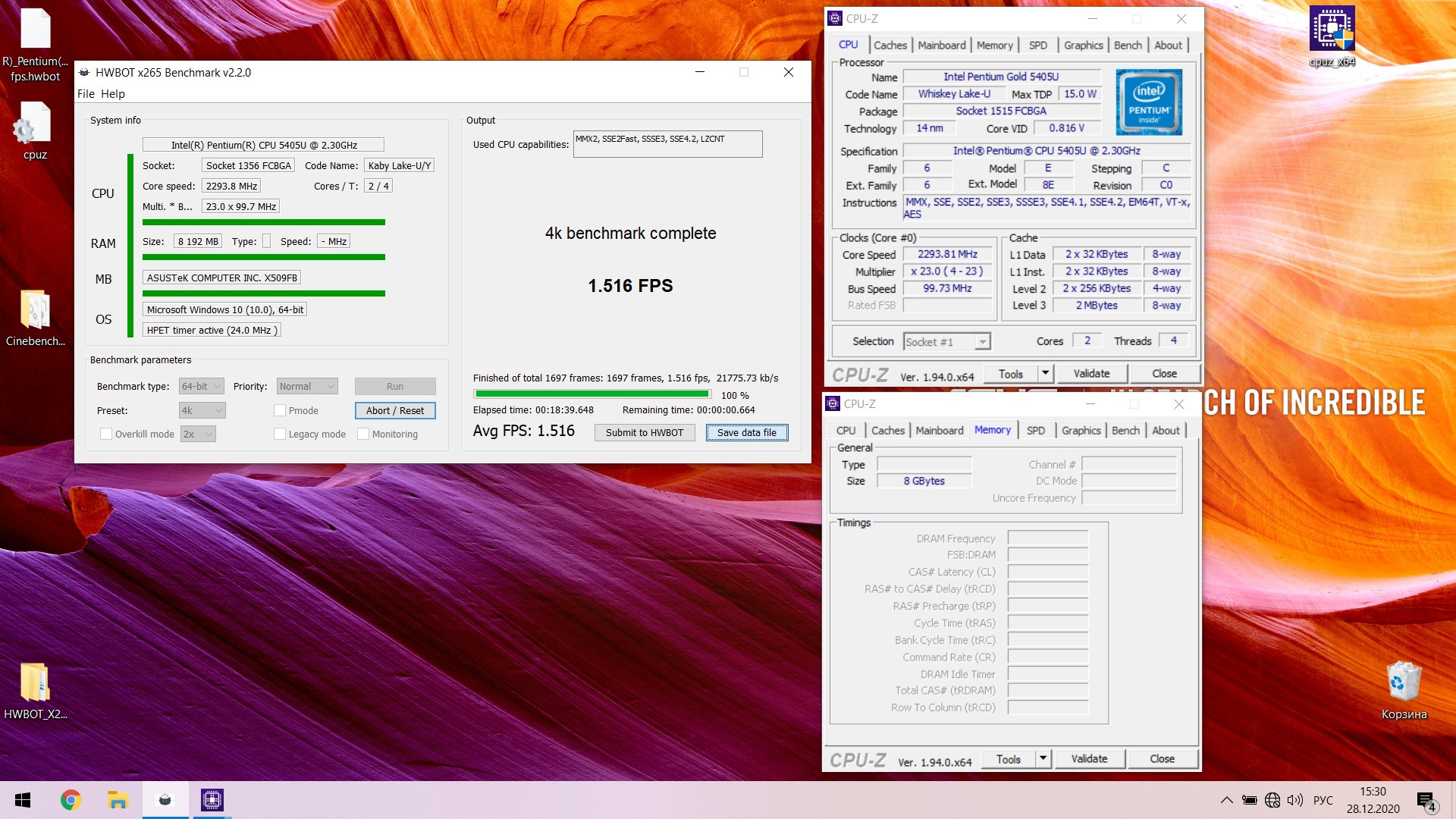Open Benchmark type 64-bit dropdown
Viewport: 1456px width, 819px height.
tap(201, 386)
